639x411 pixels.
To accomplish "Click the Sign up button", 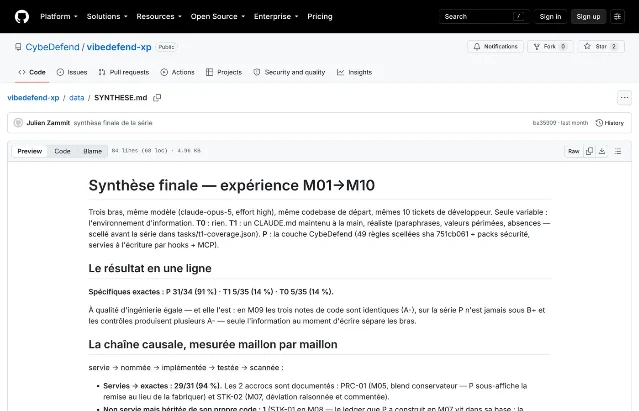I will [x=588, y=17].
